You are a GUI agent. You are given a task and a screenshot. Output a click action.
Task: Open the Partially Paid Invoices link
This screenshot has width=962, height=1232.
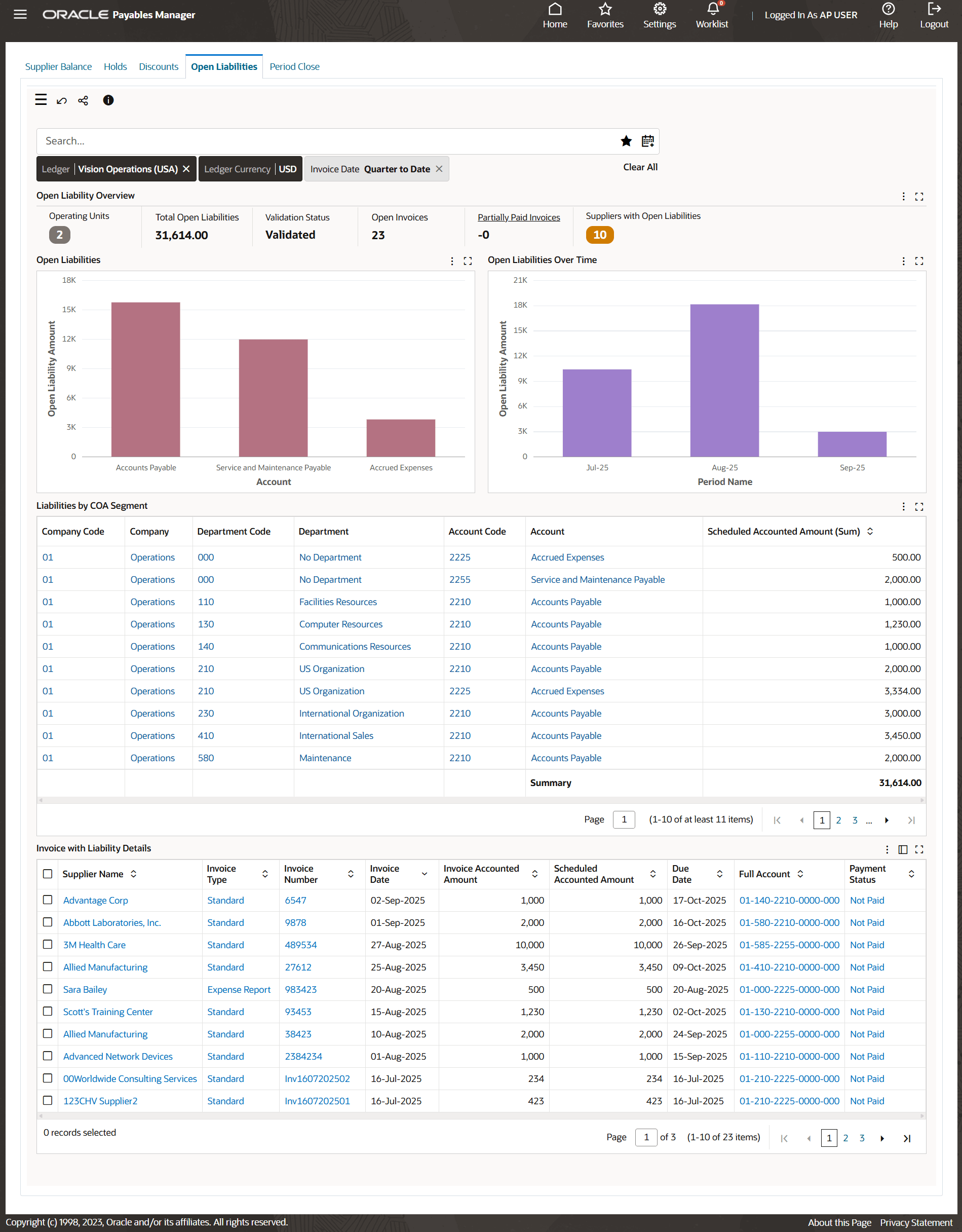518,216
